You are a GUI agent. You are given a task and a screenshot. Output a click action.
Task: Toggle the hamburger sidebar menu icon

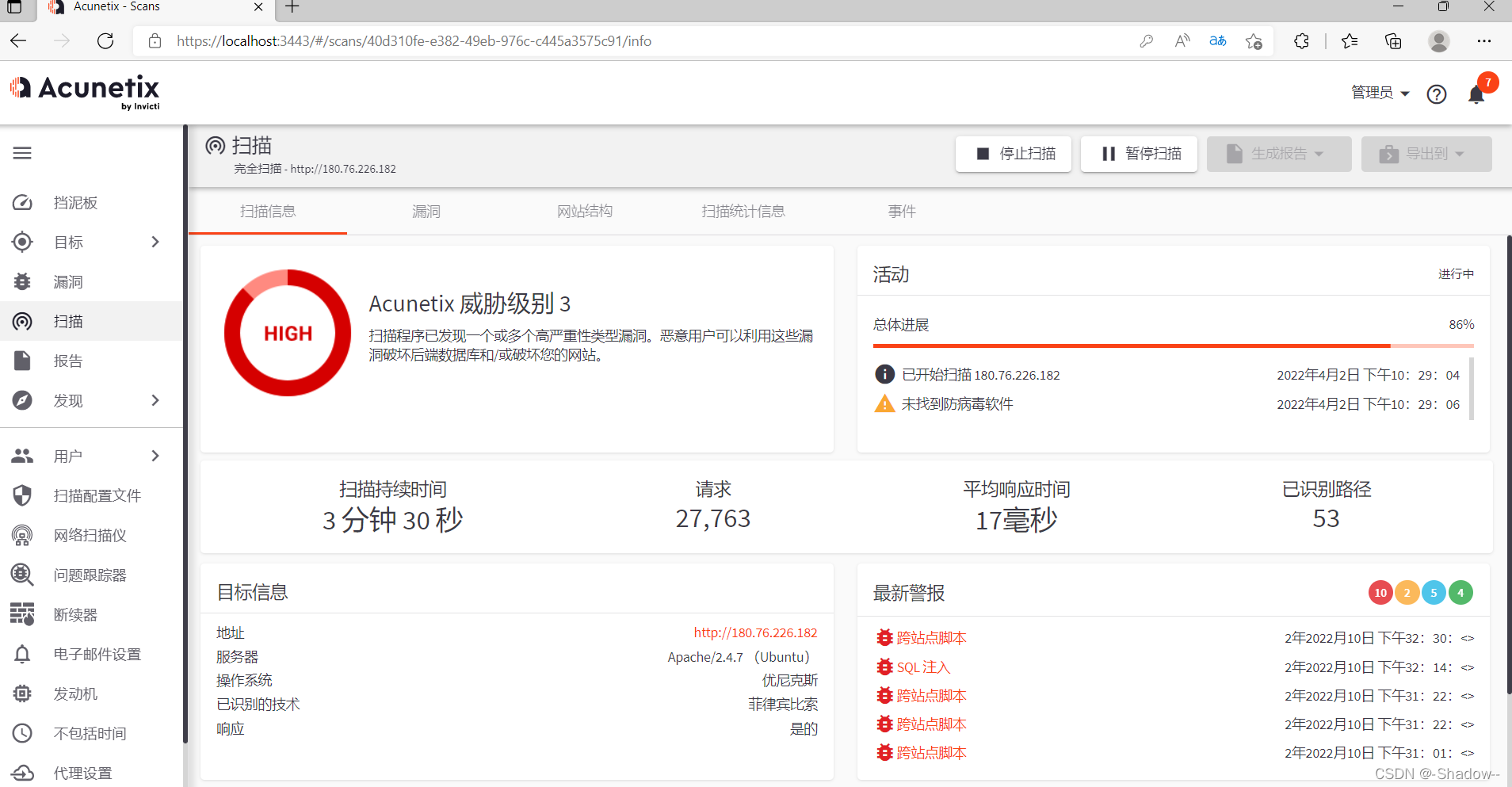22,153
